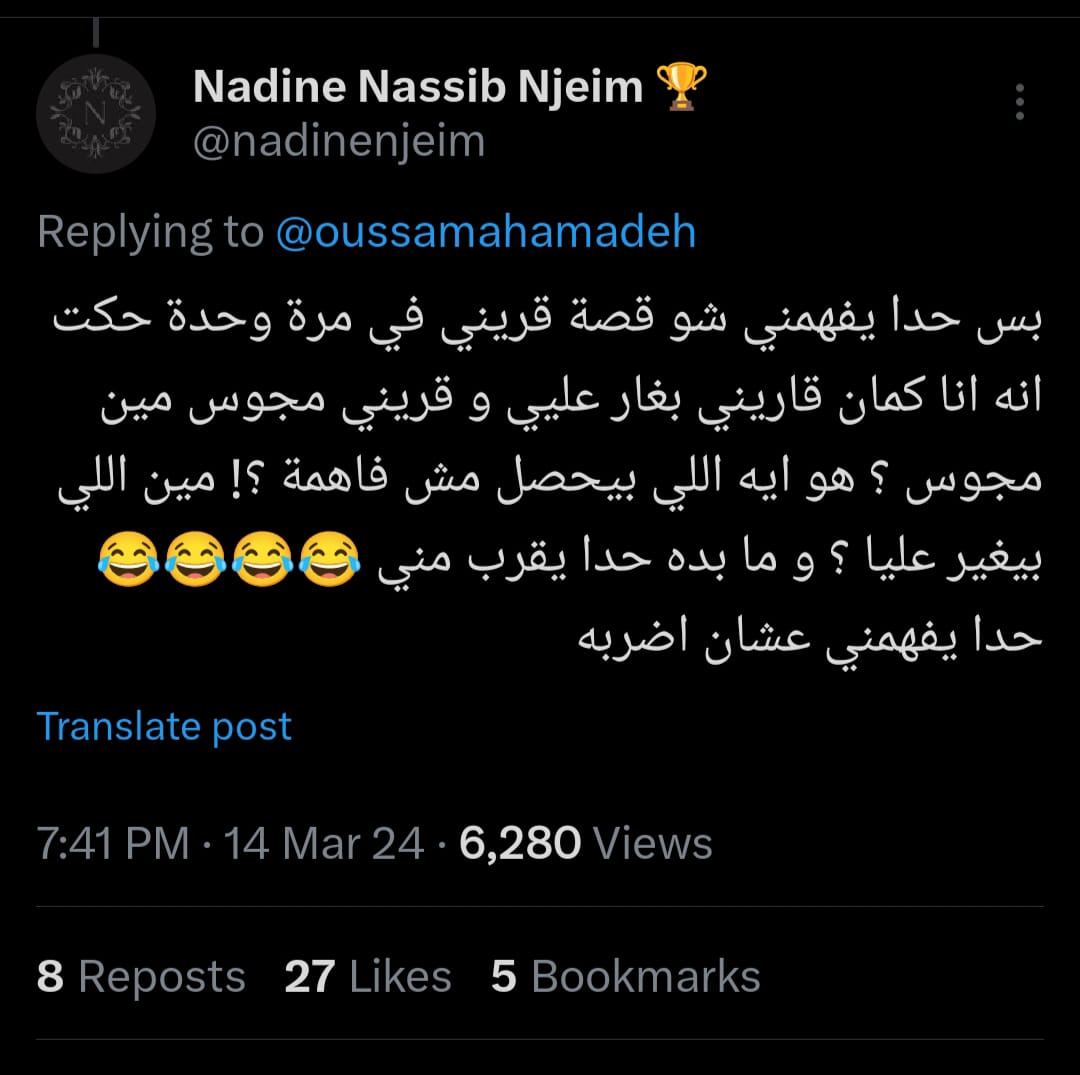Click the @nadinenjeim handle
The image size is (1080, 1075).
click(338, 141)
